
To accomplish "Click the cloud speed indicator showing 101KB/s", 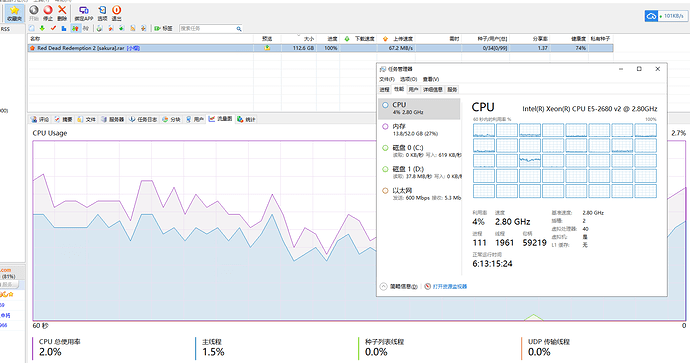I will 665,16.
